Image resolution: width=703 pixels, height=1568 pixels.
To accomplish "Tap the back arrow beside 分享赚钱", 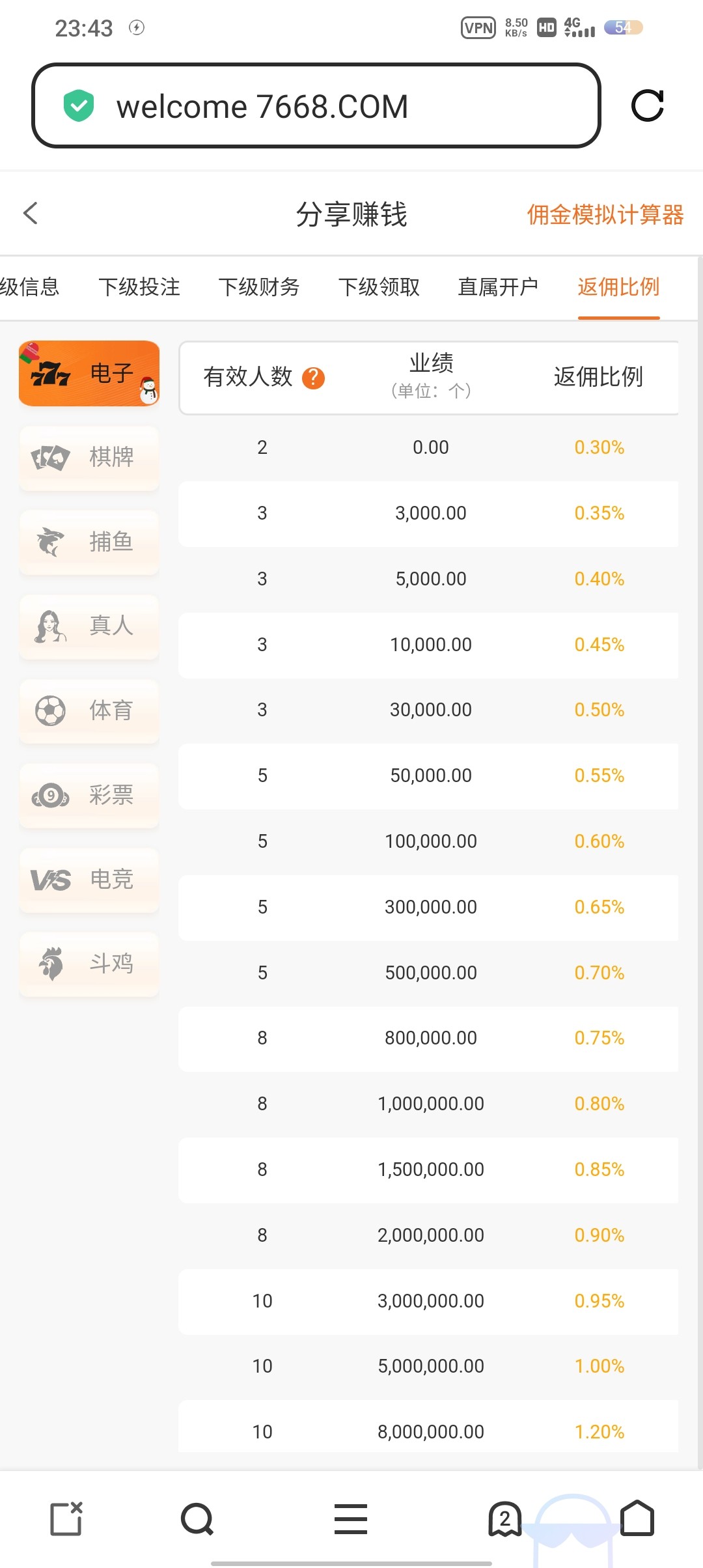I will pos(31,213).
